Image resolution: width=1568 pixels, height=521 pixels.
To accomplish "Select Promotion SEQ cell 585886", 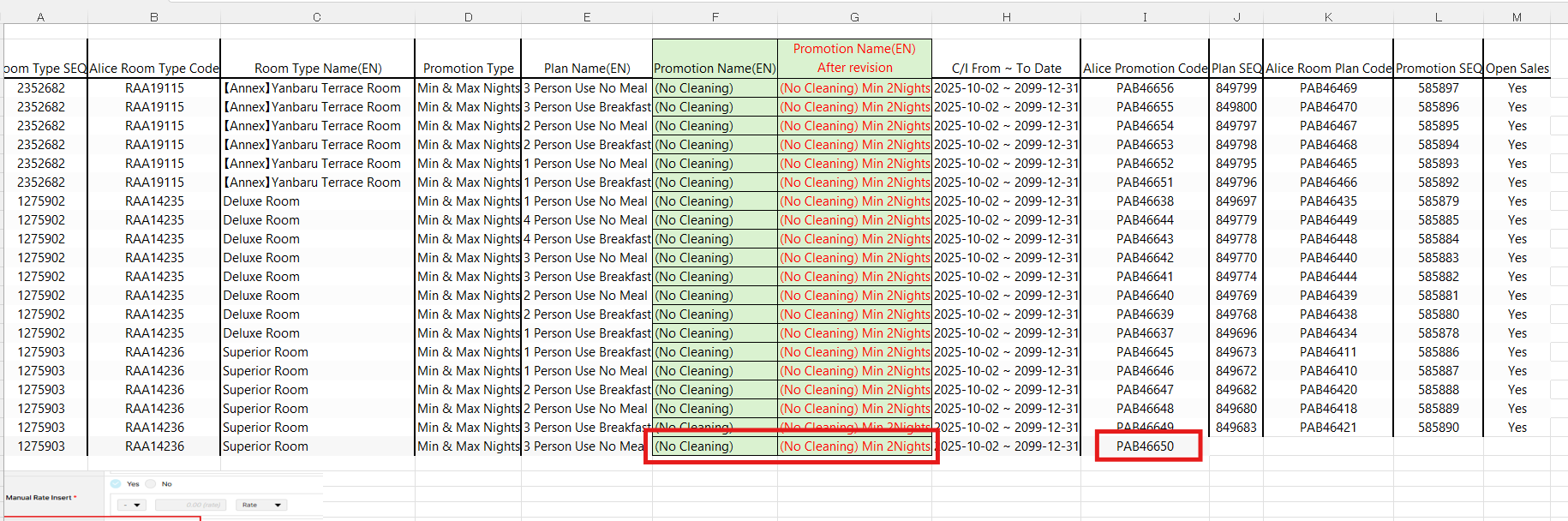I will [x=1439, y=352].
